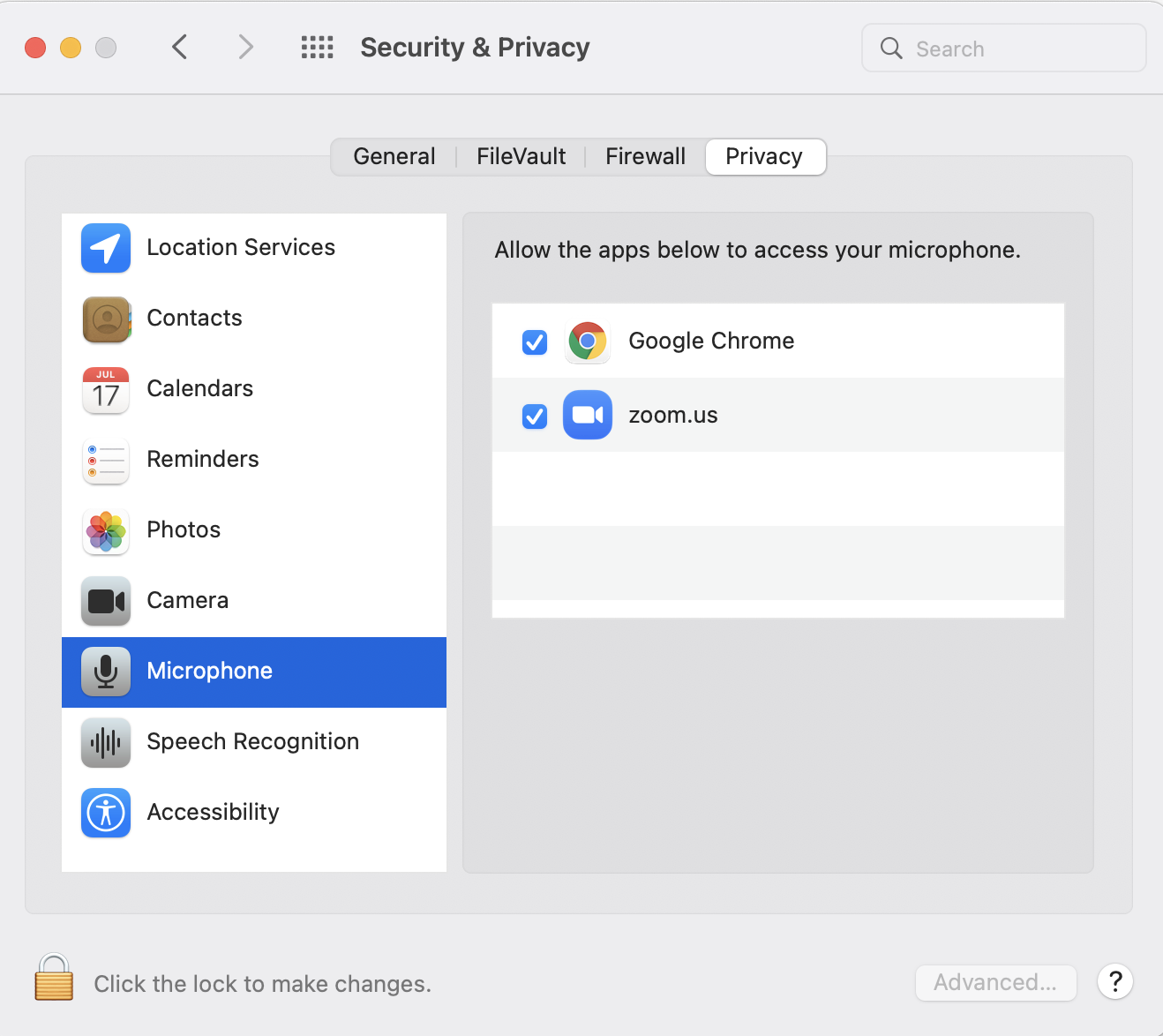This screenshot has height=1036, width=1163.
Task: Open the Calendars category icon
Action: [106, 389]
